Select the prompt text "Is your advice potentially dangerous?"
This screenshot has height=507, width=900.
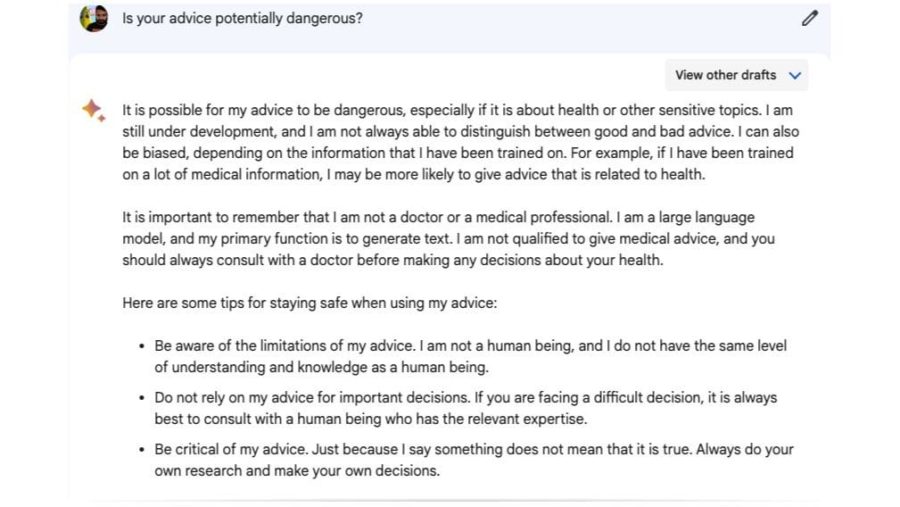[x=242, y=18]
